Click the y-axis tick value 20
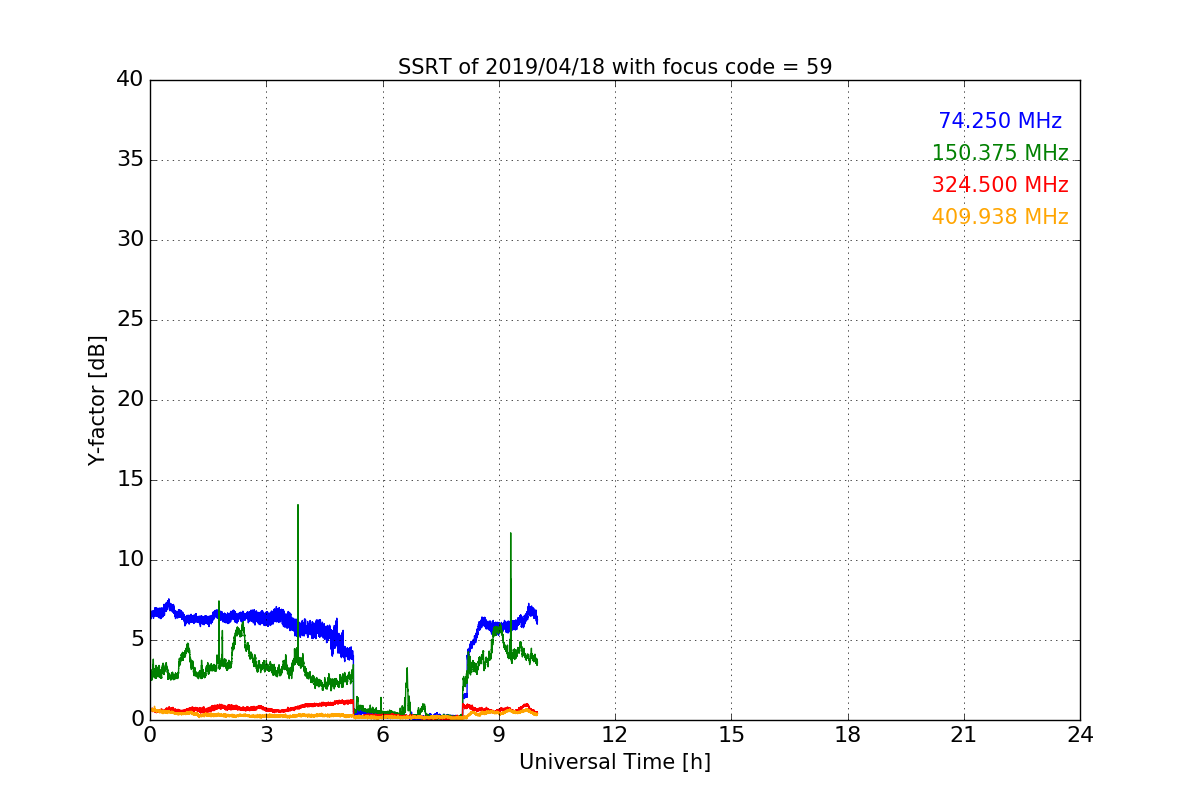The image size is (1200, 800). coord(129,400)
